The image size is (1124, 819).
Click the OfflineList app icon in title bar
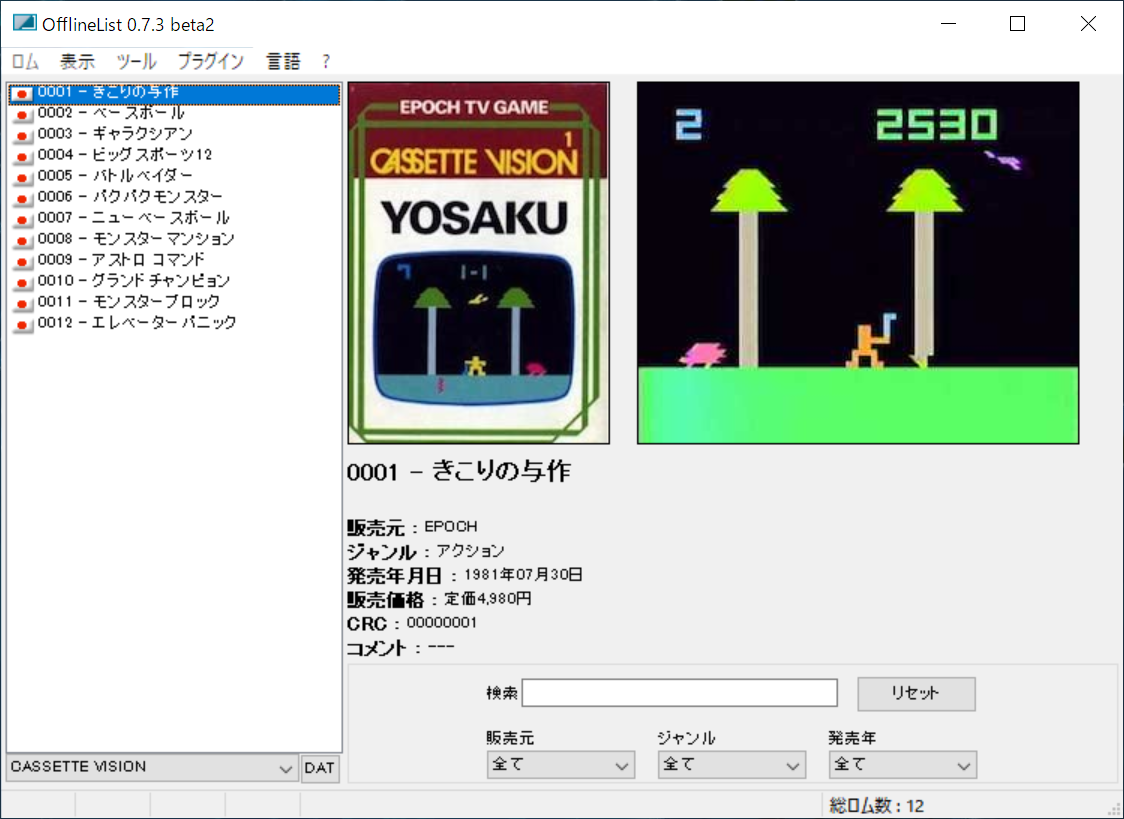click(23, 23)
